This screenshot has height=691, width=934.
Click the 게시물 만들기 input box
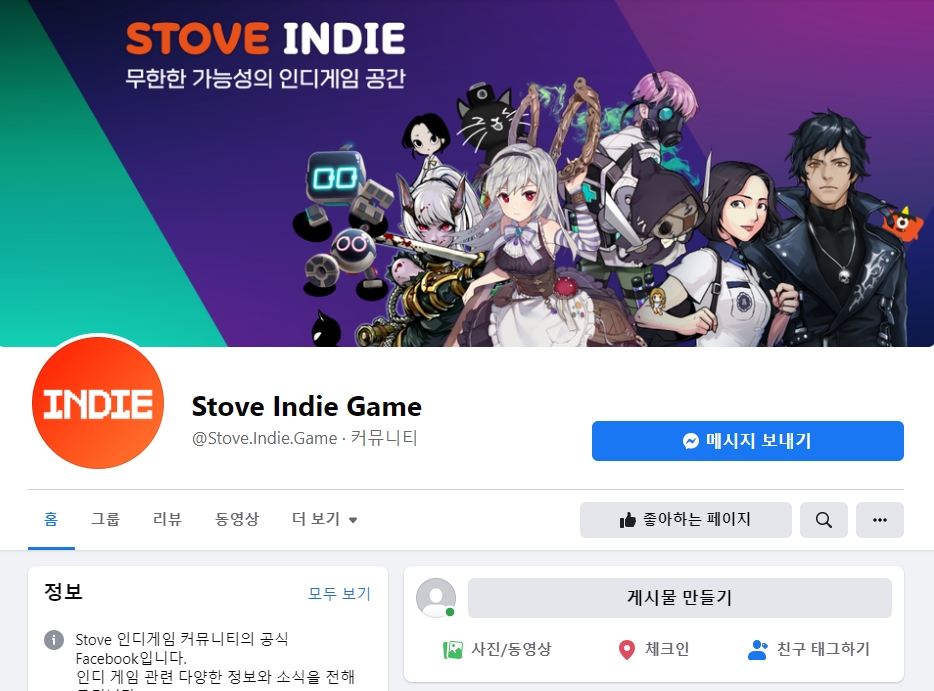(680, 597)
